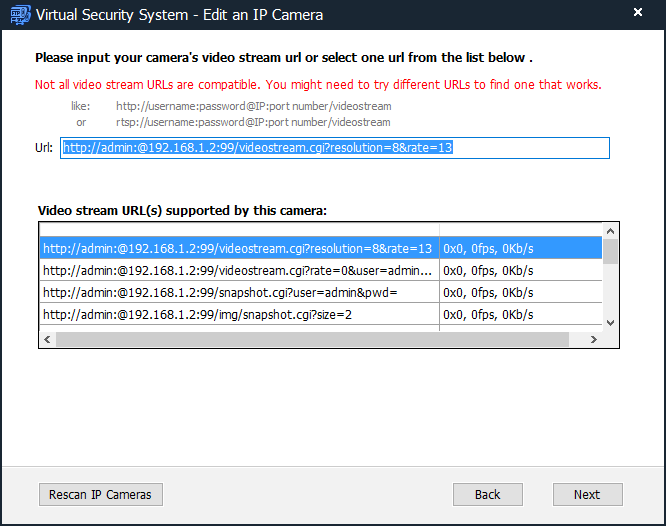
Task: Click the URL list's vertical scrollbar down arrow
Action: click(610, 322)
